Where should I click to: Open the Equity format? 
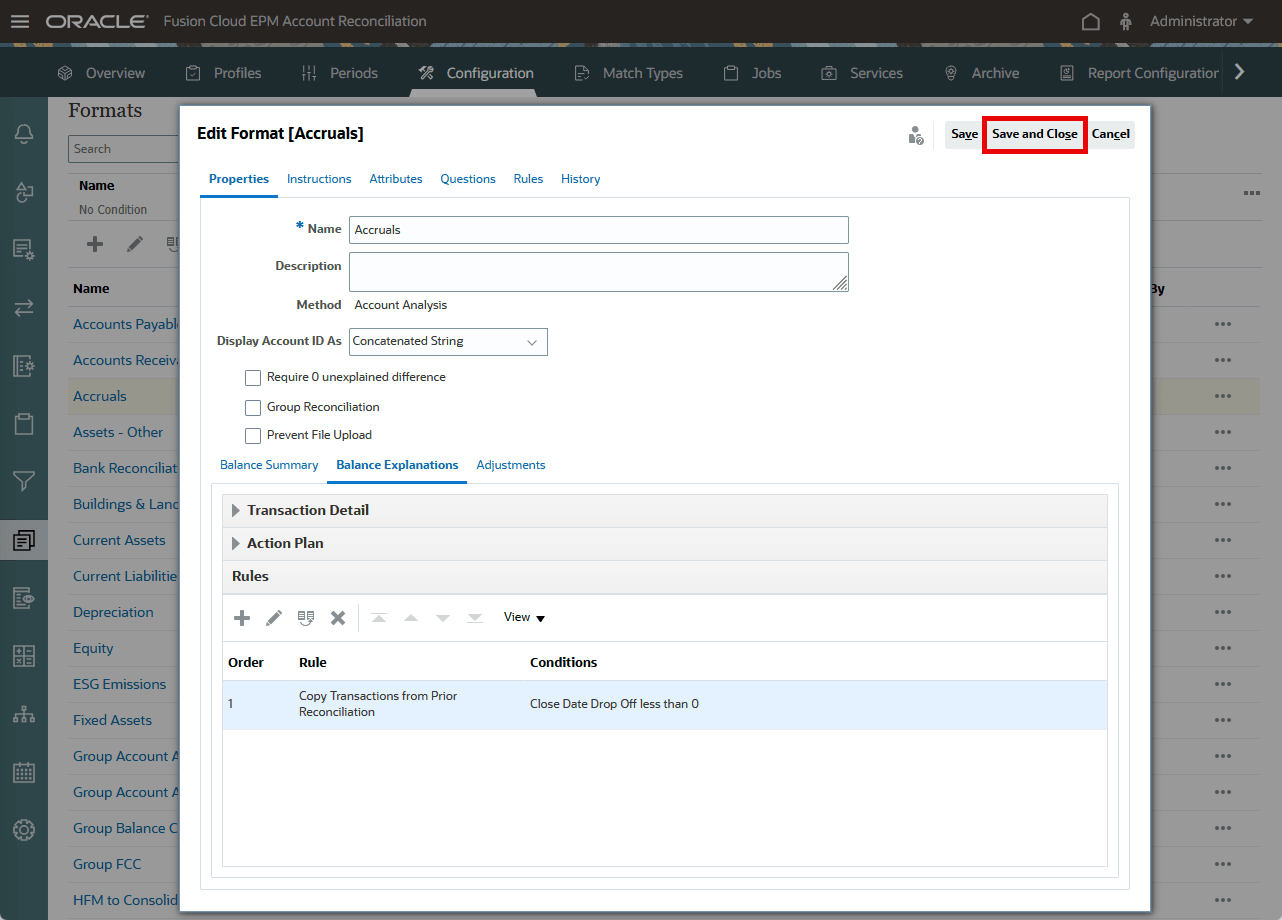(x=93, y=648)
